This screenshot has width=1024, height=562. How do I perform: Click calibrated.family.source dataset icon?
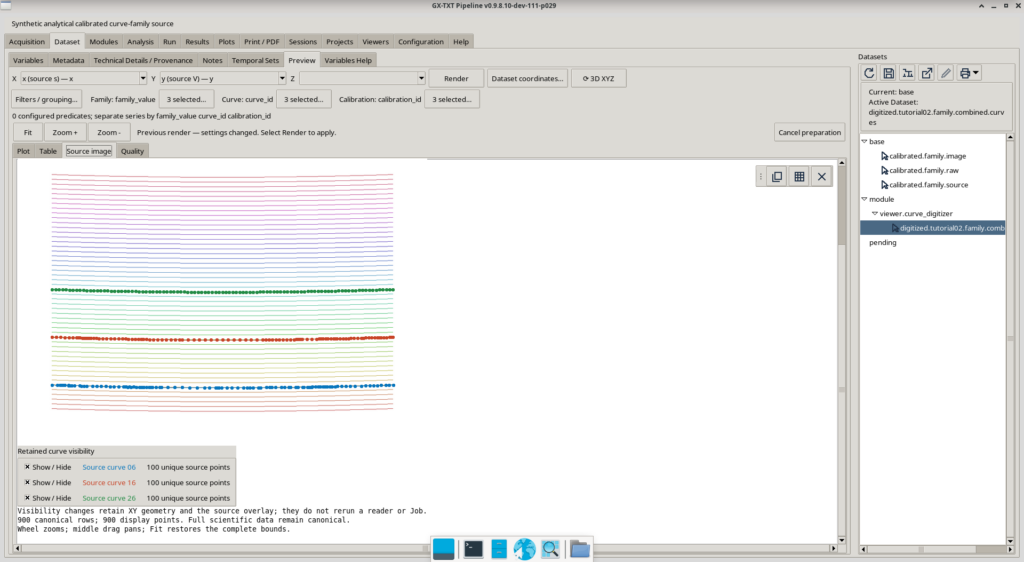[884, 185]
